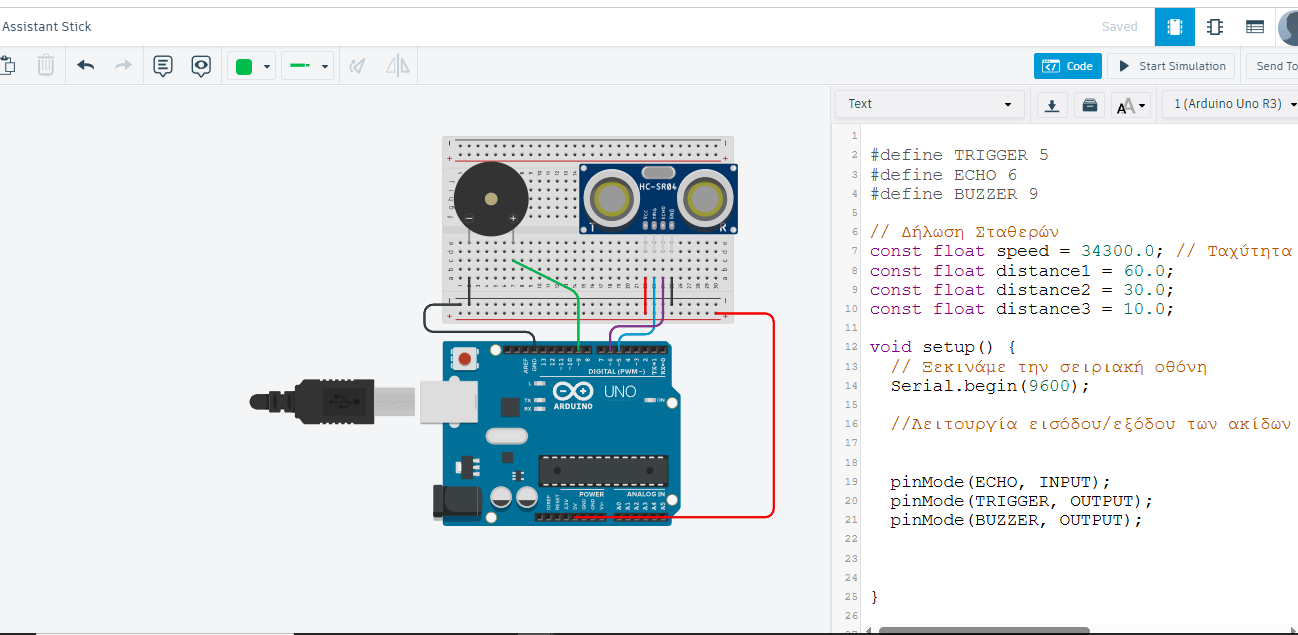
Task: Click 'distance3 = 10.0' code line
Action: click(1021, 309)
